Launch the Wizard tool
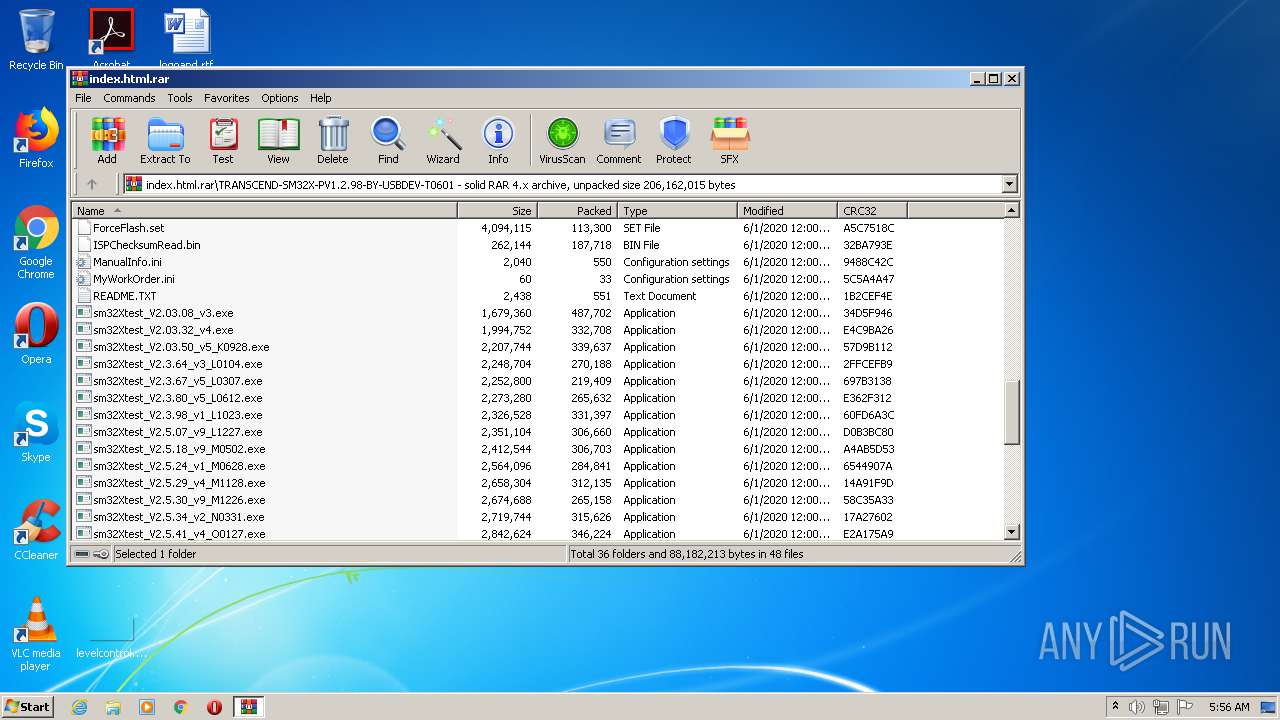Image resolution: width=1280 pixels, height=720 pixels. point(443,140)
